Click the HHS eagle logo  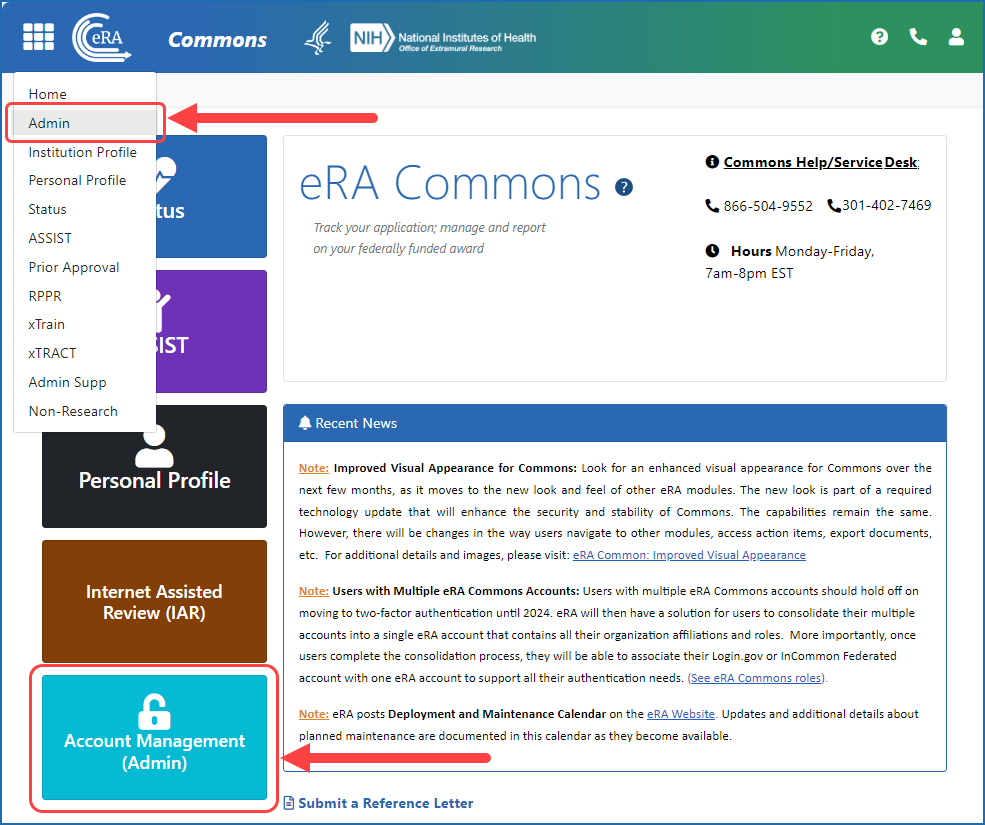pyautogui.click(x=318, y=38)
